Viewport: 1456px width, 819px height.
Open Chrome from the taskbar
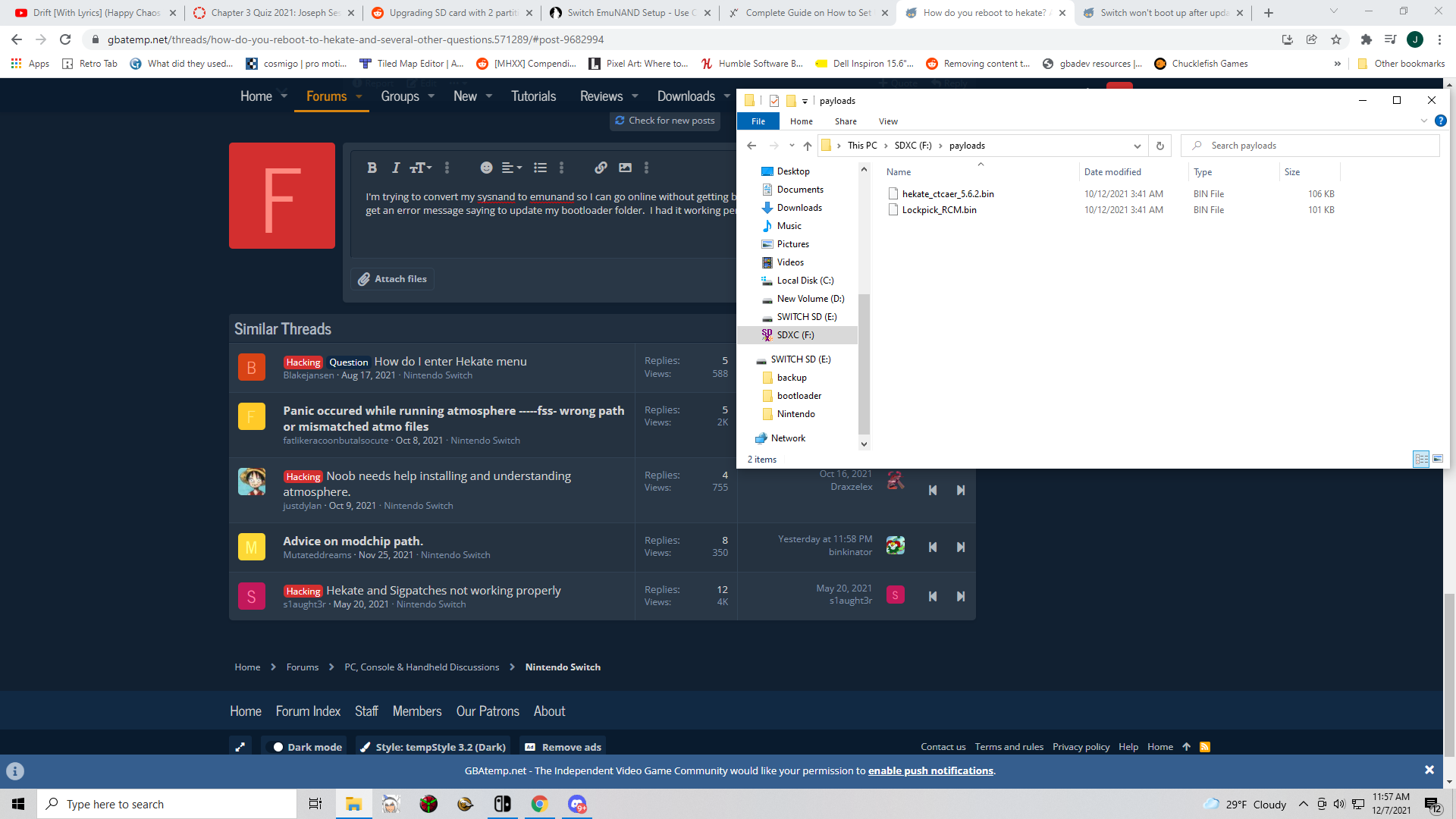click(x=540, y=804)
